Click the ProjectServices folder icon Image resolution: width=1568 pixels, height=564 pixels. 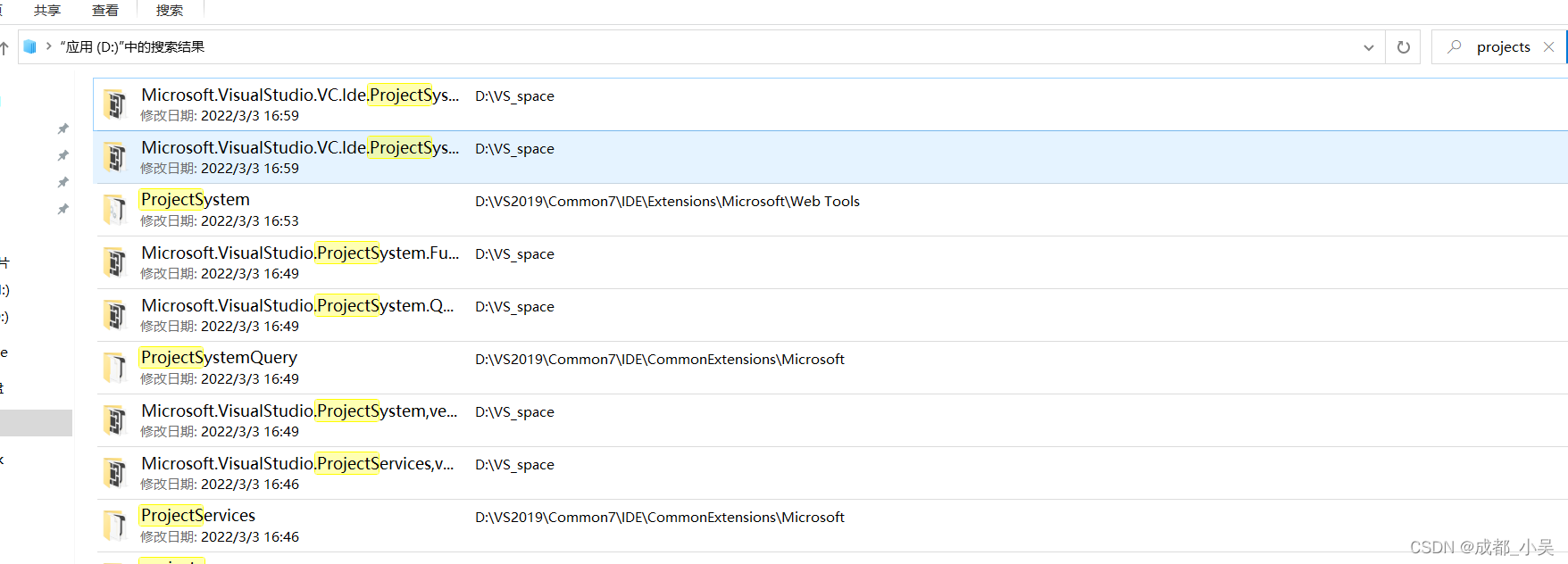coord(114,526)
